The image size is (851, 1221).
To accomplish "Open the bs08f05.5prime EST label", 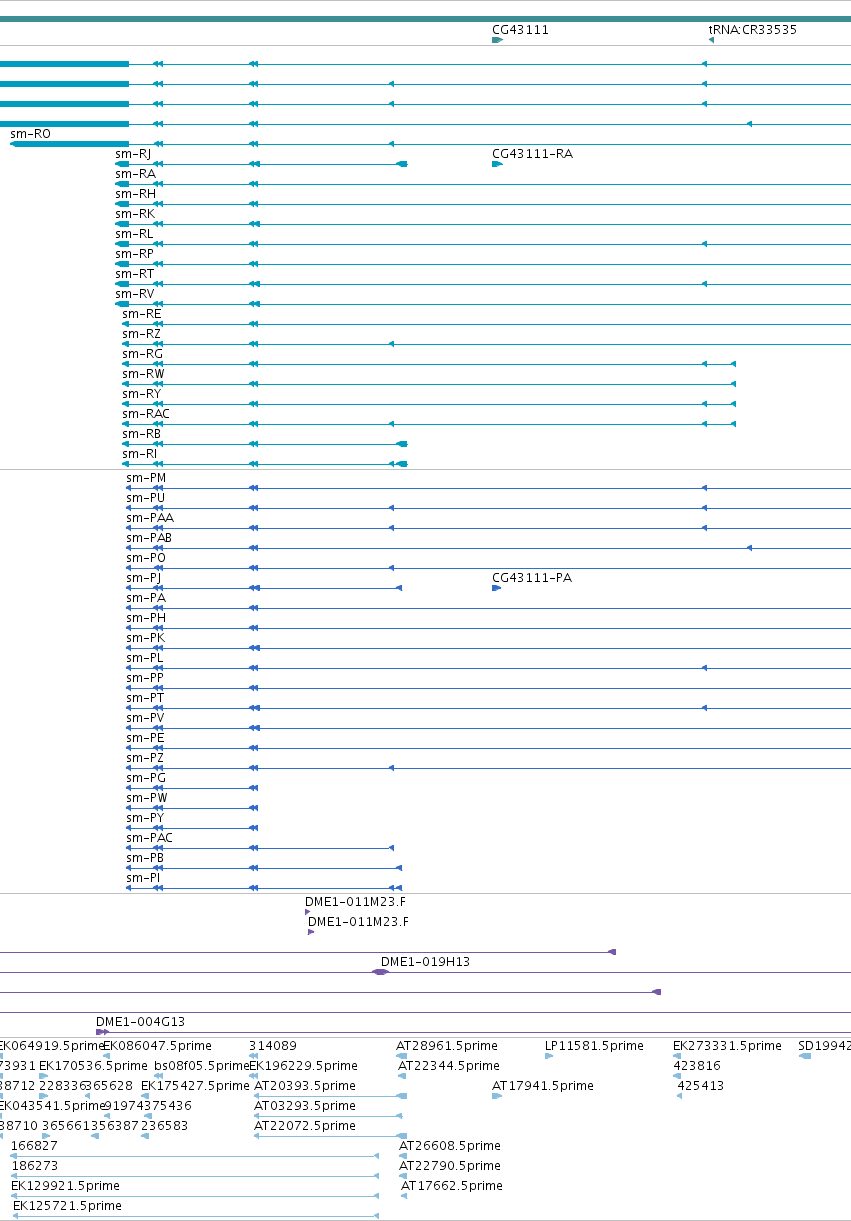I will tap(201, 1066).
